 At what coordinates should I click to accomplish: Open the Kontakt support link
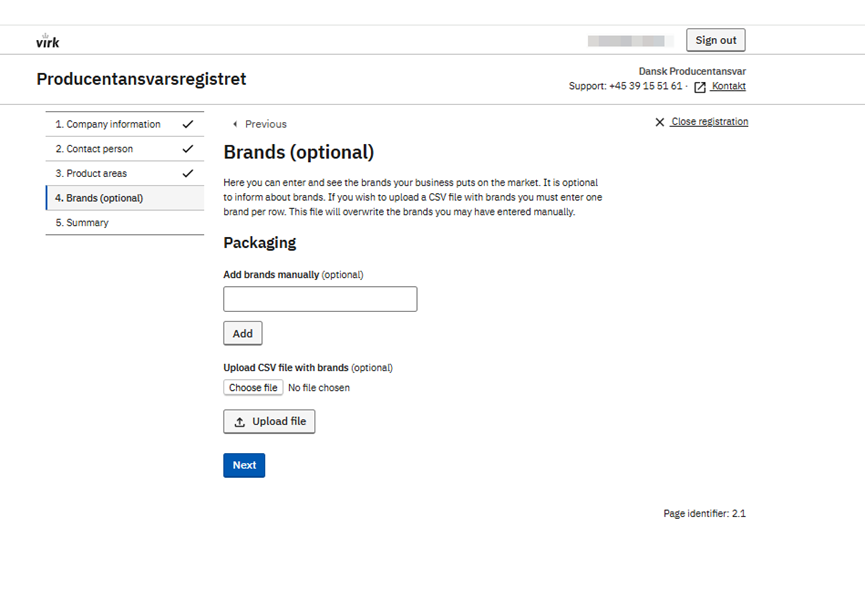click(728, 87)
